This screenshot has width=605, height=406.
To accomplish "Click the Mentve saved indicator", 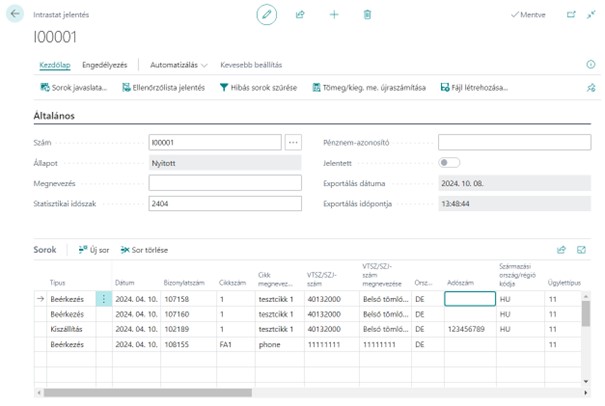I will click(x=528, y=15).
